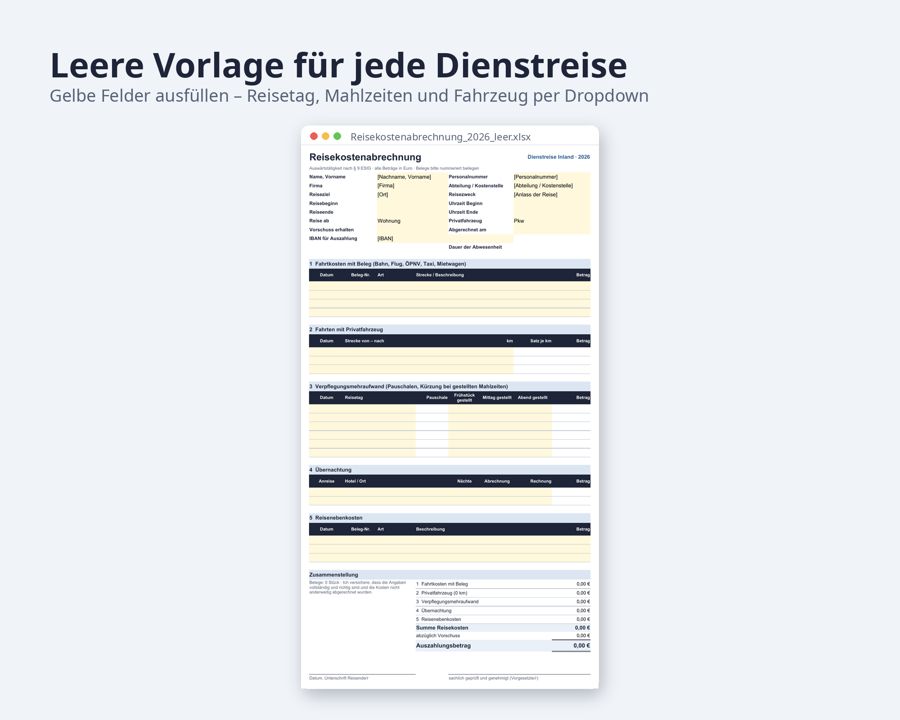Click the '1 Fahrtkosten mit Beleg' section heading
The image size is (900, 720).
coord(449,264)
